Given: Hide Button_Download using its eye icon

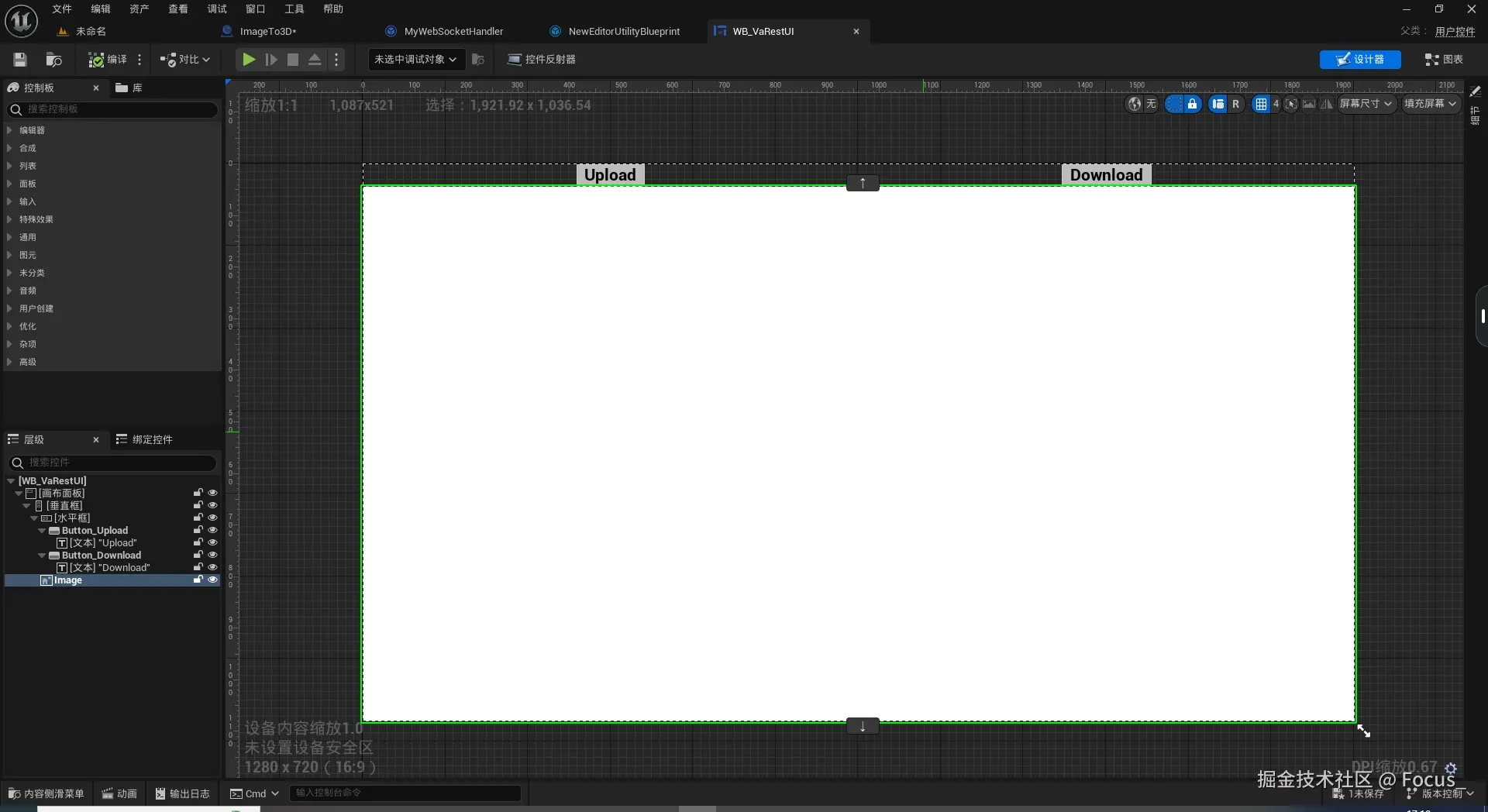Looking at the screenshot, I should [212, 555].
